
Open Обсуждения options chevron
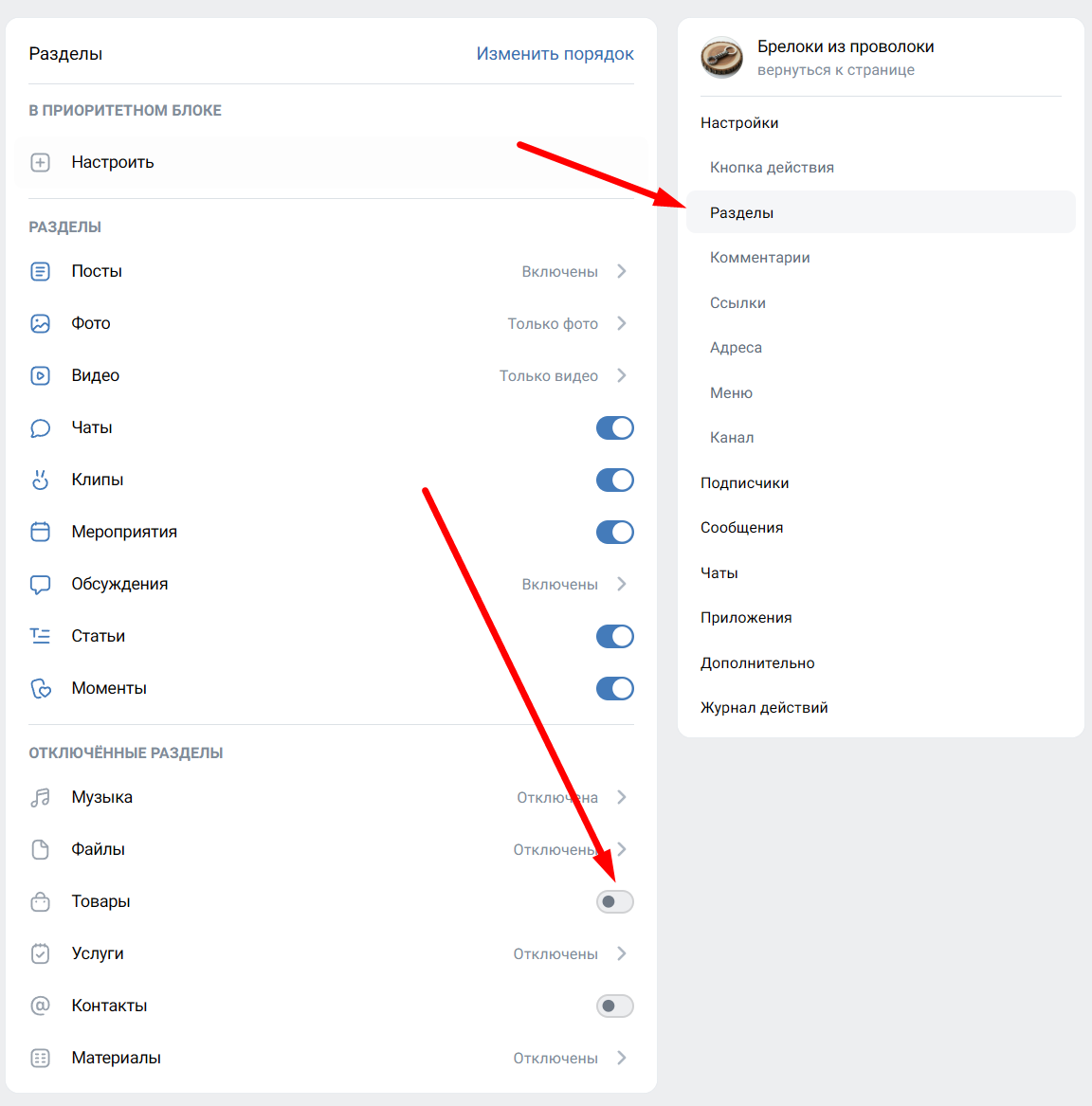tap(622, 585)
